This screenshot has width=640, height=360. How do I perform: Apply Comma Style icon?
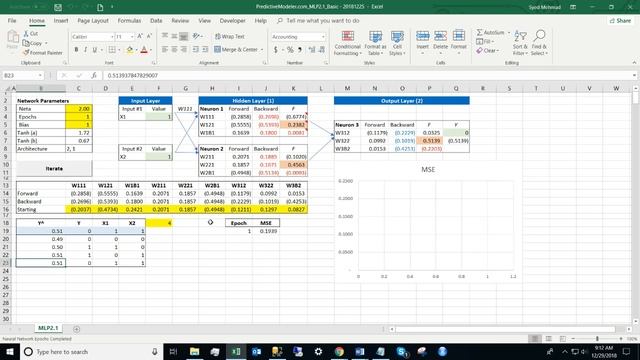(300, 50)
